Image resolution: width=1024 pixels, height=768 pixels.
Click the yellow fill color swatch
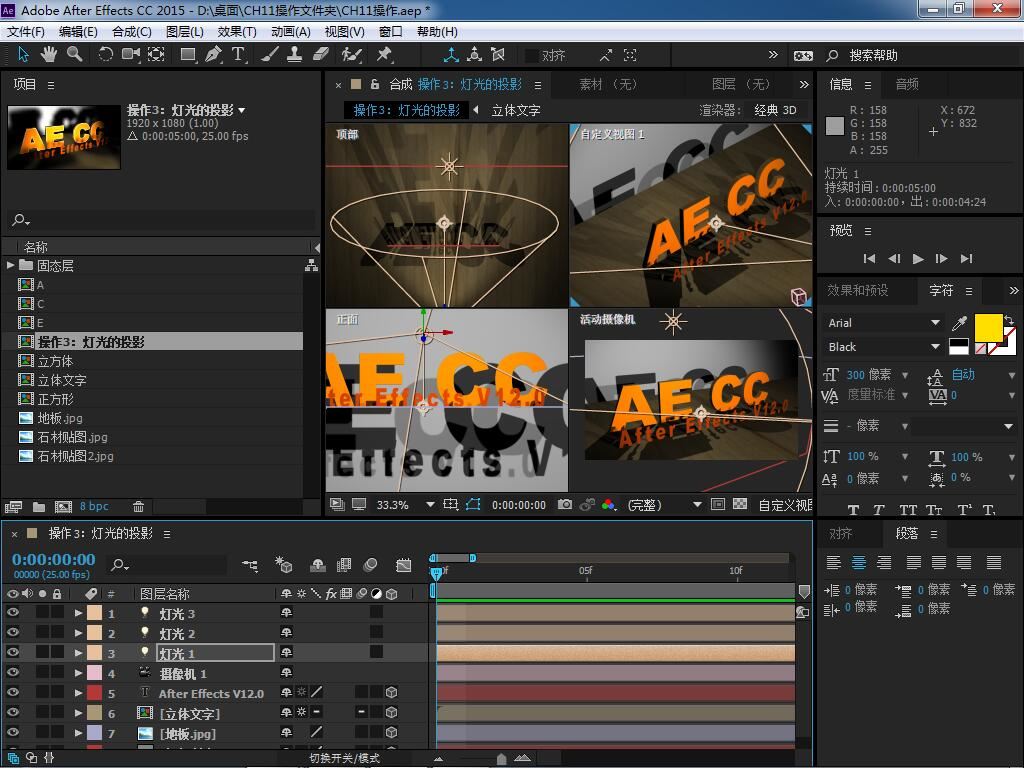988,327
